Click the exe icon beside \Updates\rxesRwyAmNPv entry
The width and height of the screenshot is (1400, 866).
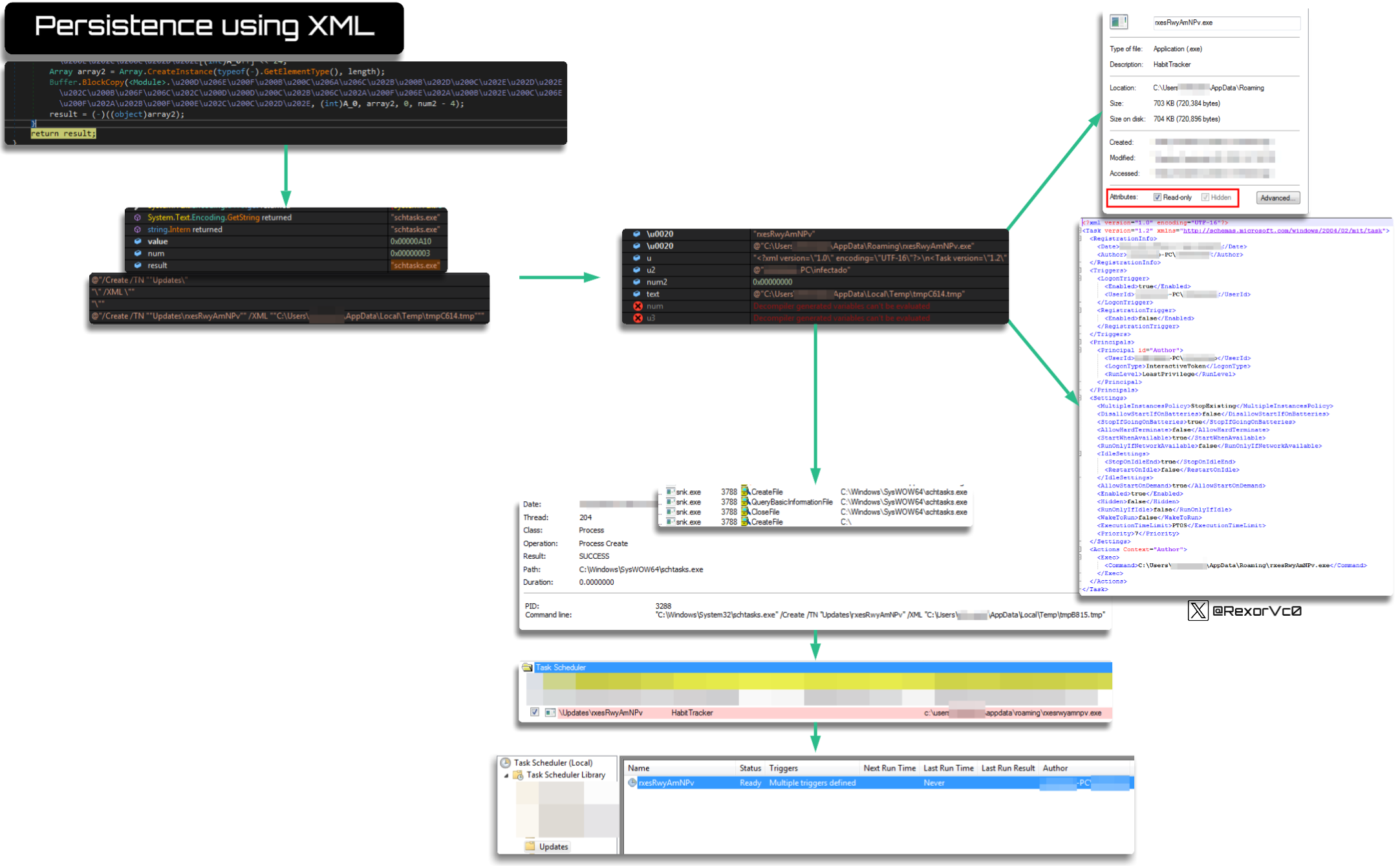550,712
